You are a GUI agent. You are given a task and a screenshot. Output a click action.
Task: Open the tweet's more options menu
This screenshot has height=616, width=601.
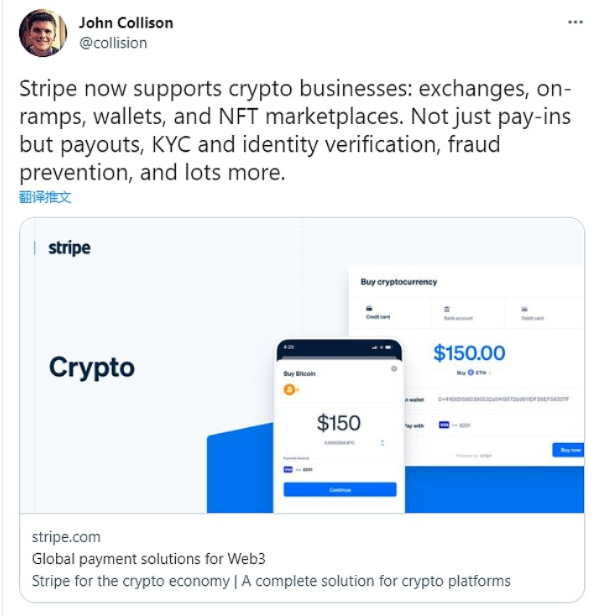click(x=574, y=21)
